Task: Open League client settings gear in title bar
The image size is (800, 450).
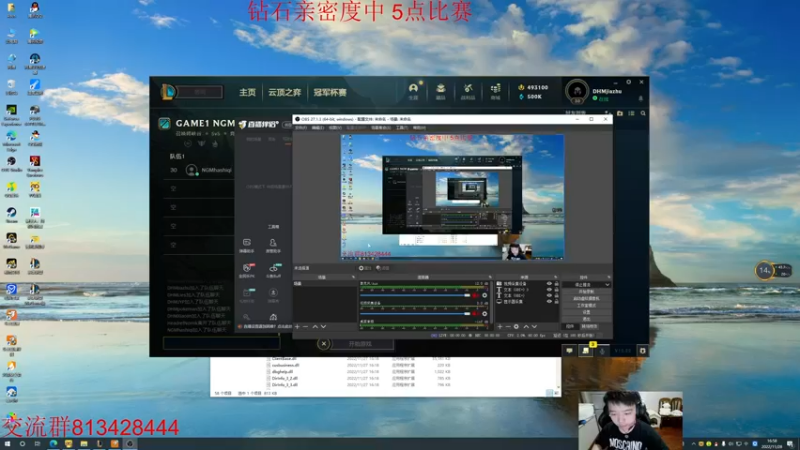Action: tap(629, 82)
